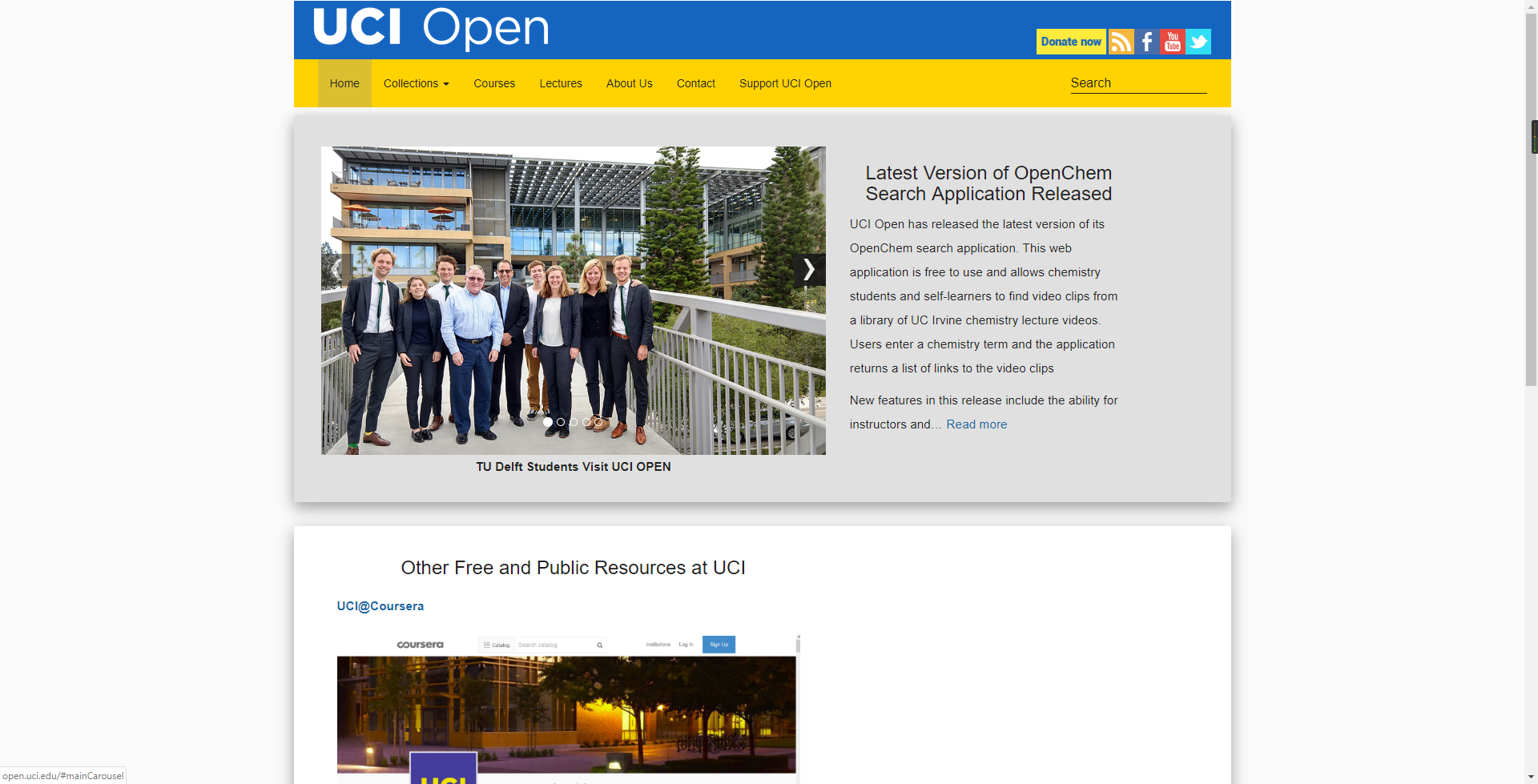Advance carousel with the next arrow

pos(809,270)
